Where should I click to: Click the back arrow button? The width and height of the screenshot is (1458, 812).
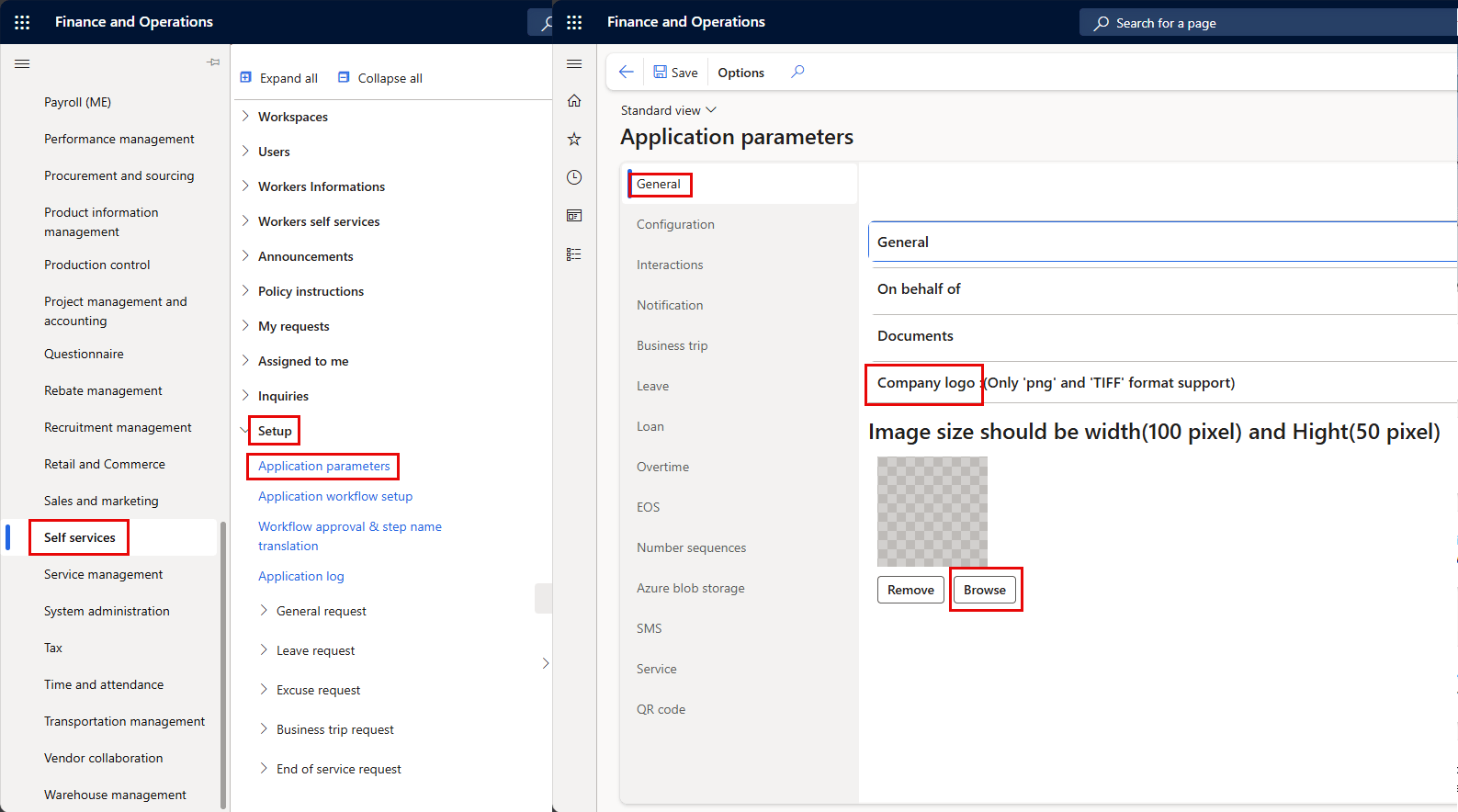(x=627, y=72)
